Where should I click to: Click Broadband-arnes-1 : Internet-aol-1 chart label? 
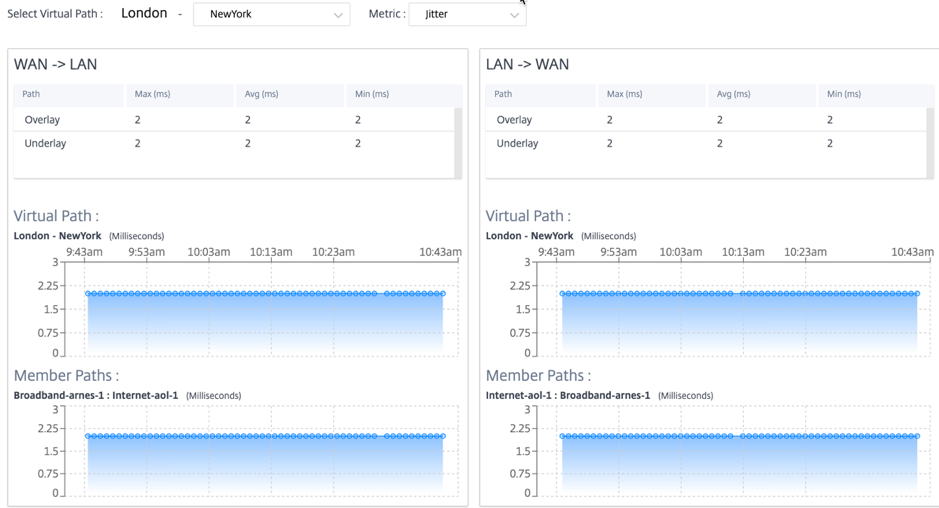(96, 395)
